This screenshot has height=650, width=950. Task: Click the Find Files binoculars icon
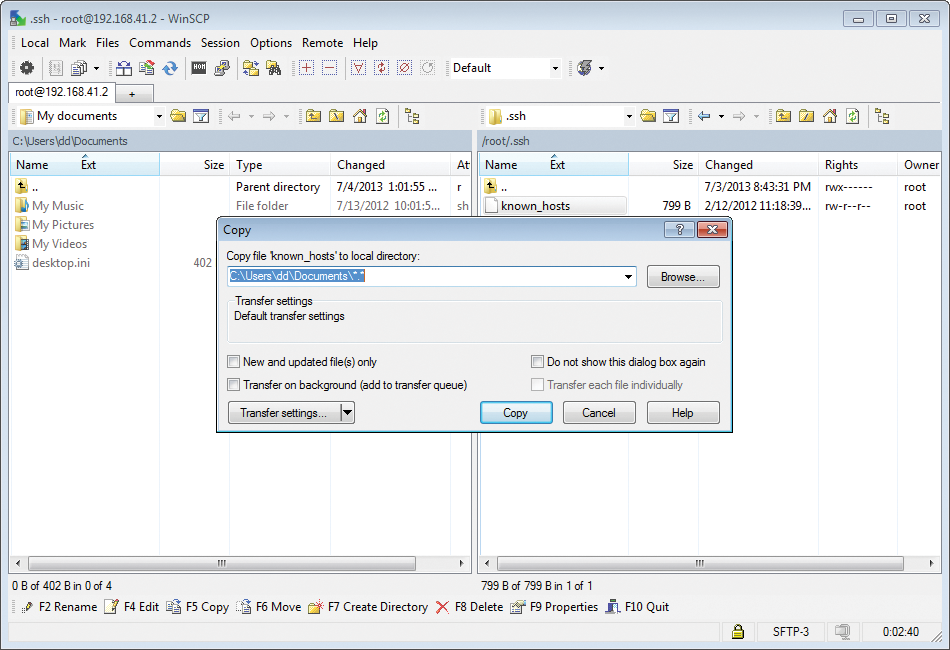[x=272, y=68]
